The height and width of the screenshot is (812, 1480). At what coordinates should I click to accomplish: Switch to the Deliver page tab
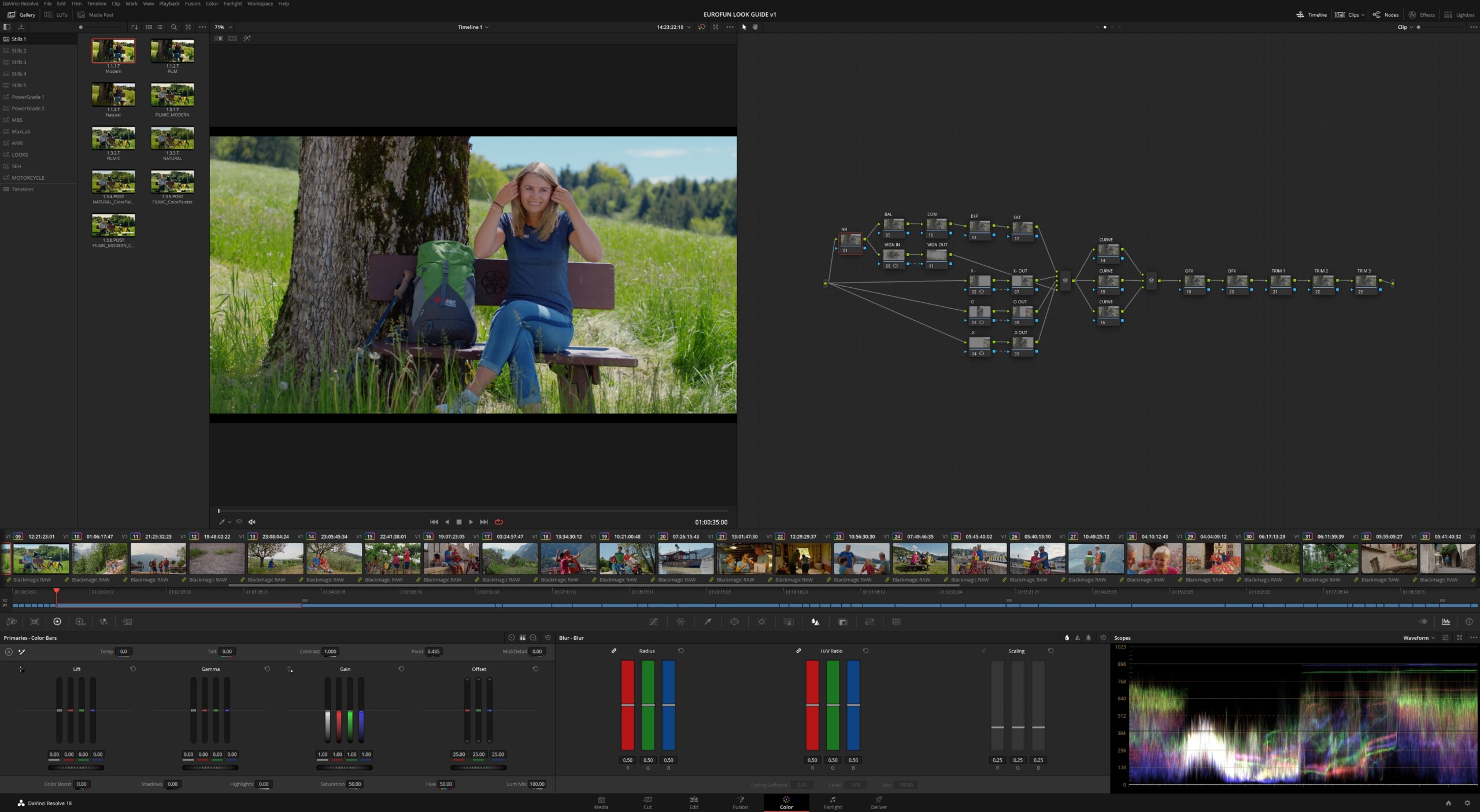coord(879,803)
